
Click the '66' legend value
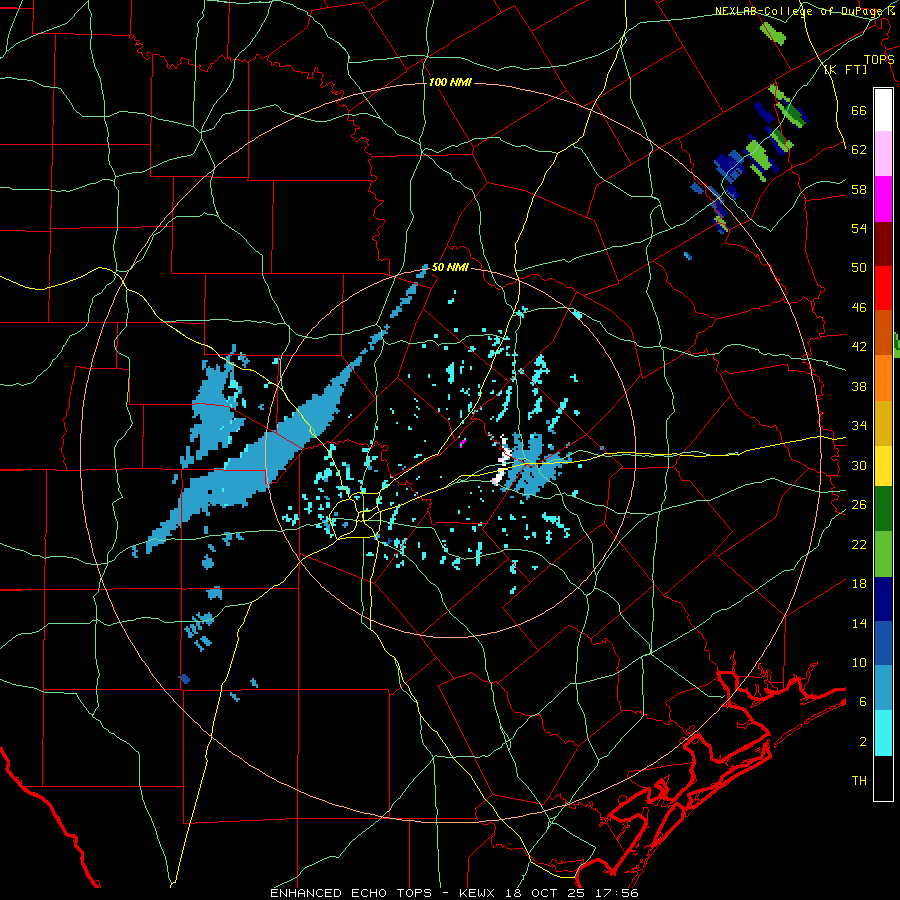click(x=859, y=110)
